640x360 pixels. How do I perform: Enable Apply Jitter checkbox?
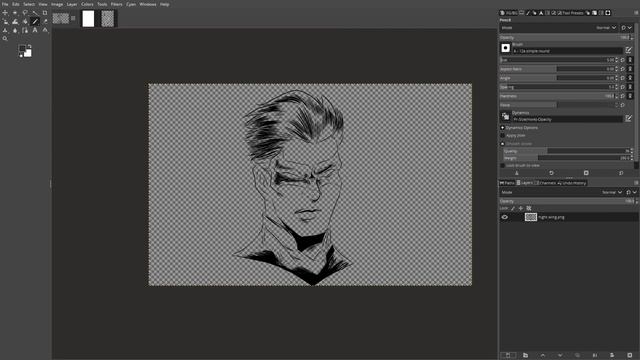[502, 136]
